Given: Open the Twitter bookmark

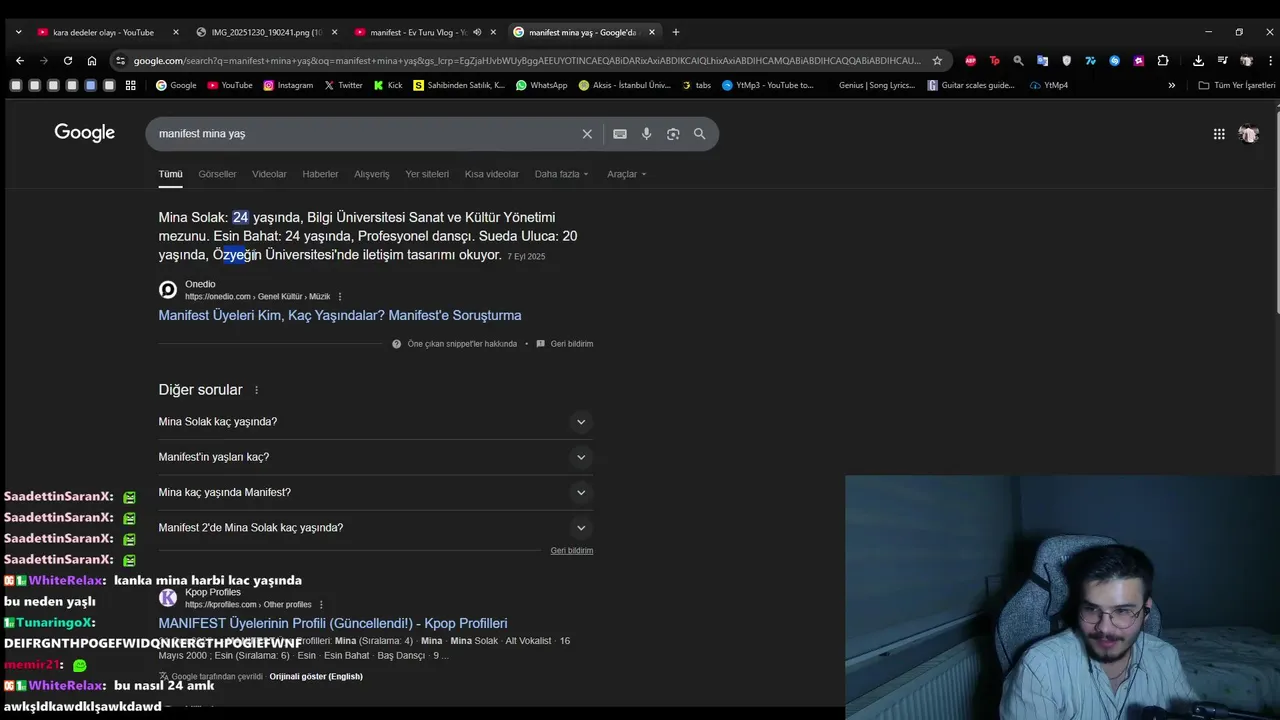Looking at the screenshot, I should point(343,85).
